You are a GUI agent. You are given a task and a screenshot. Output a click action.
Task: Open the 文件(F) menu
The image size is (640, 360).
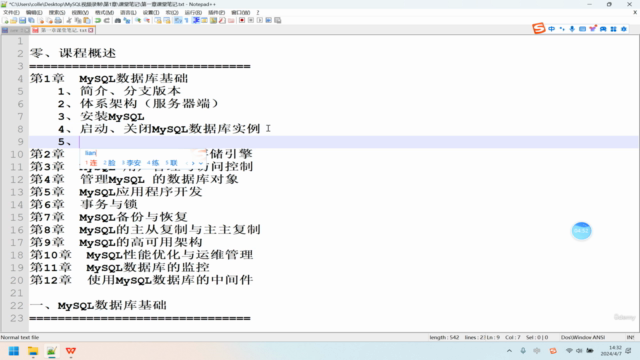[11, 13]
